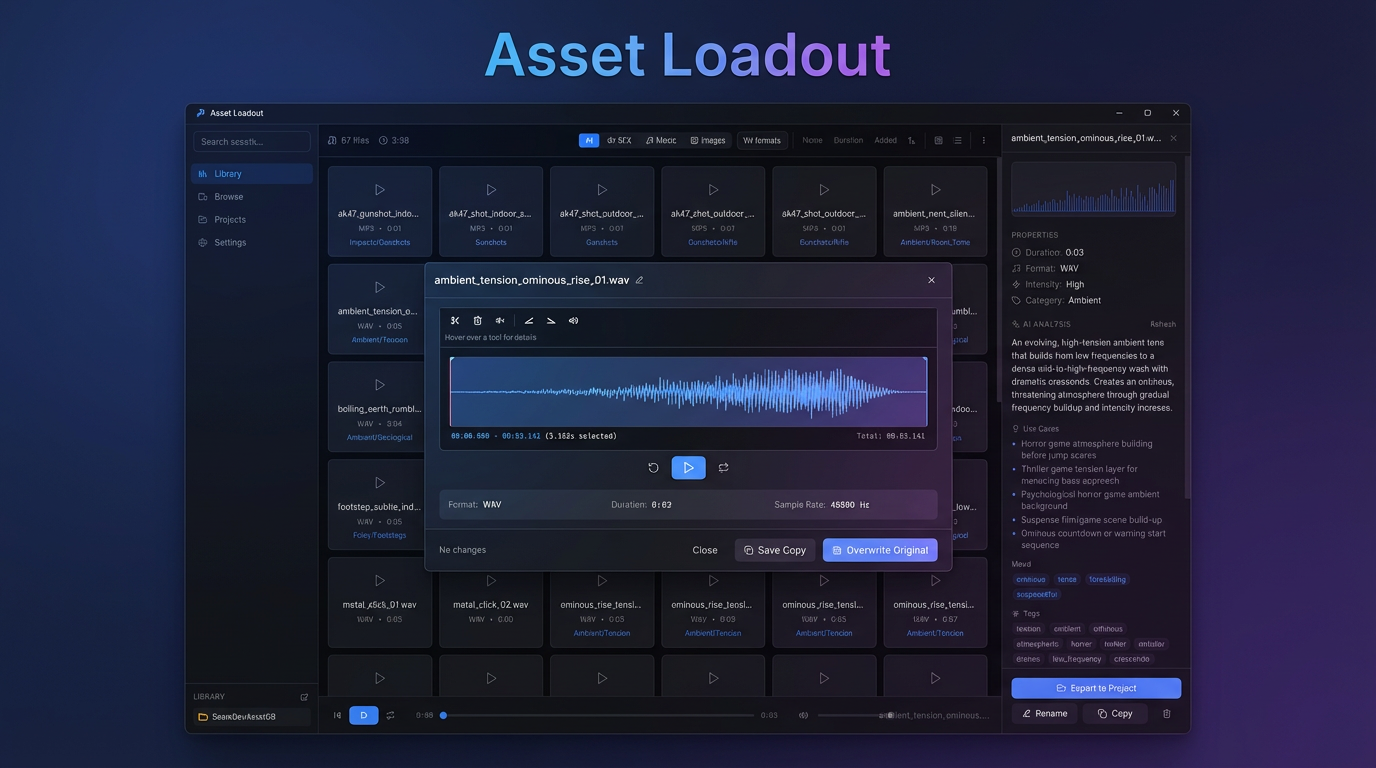Apply the fade out ramp tool

(551, 321)
